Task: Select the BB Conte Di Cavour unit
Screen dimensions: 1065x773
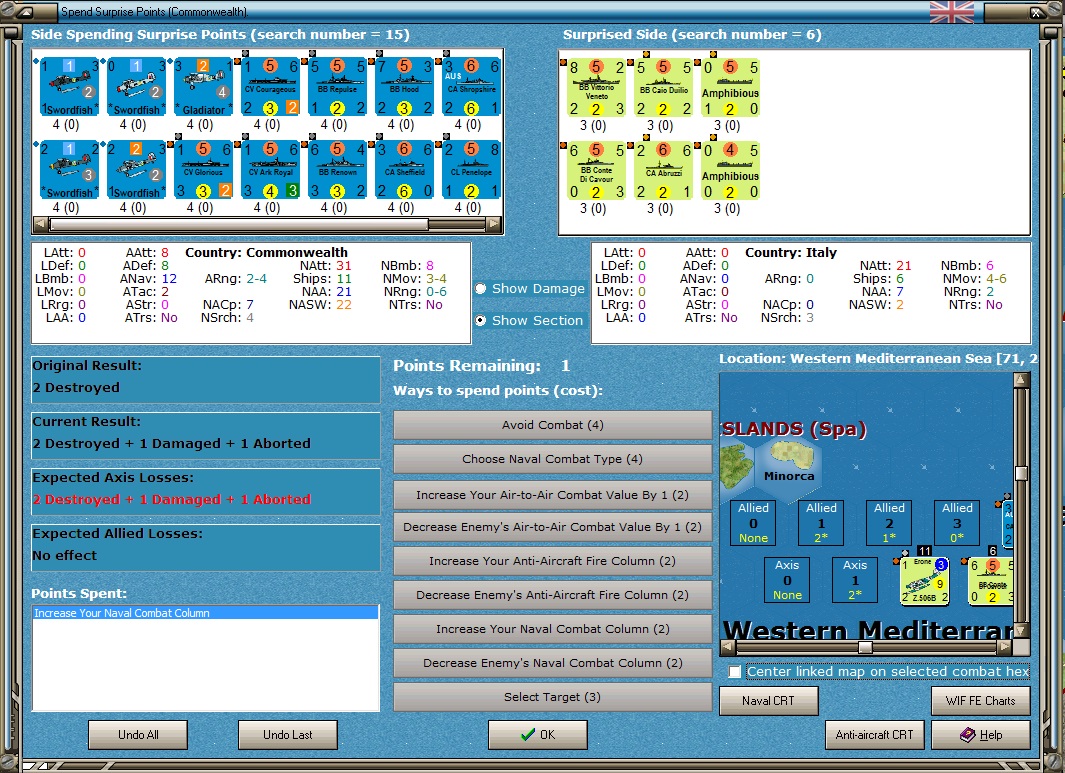Action: pos(596,170)
